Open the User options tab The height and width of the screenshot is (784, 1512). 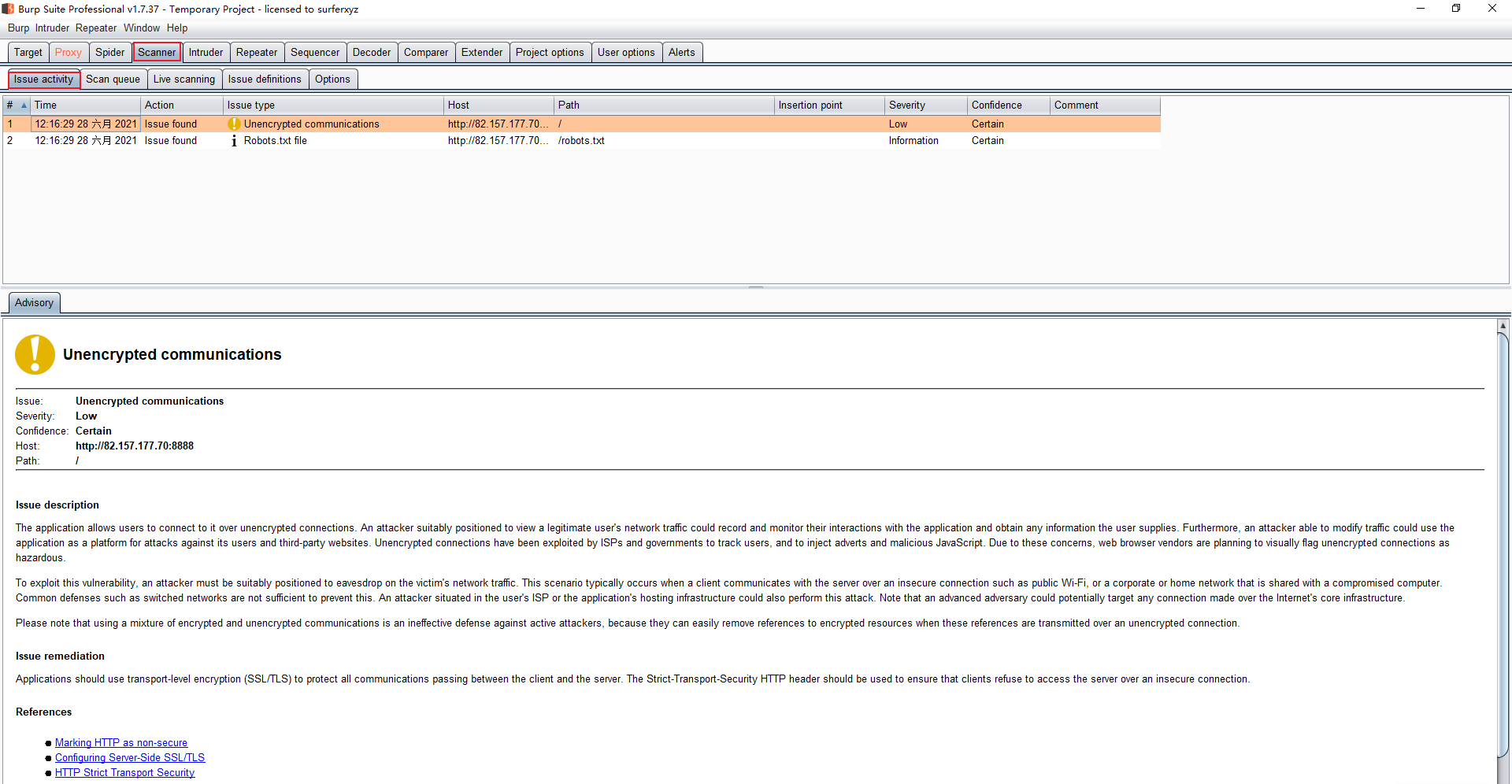[x=626, y=53]
